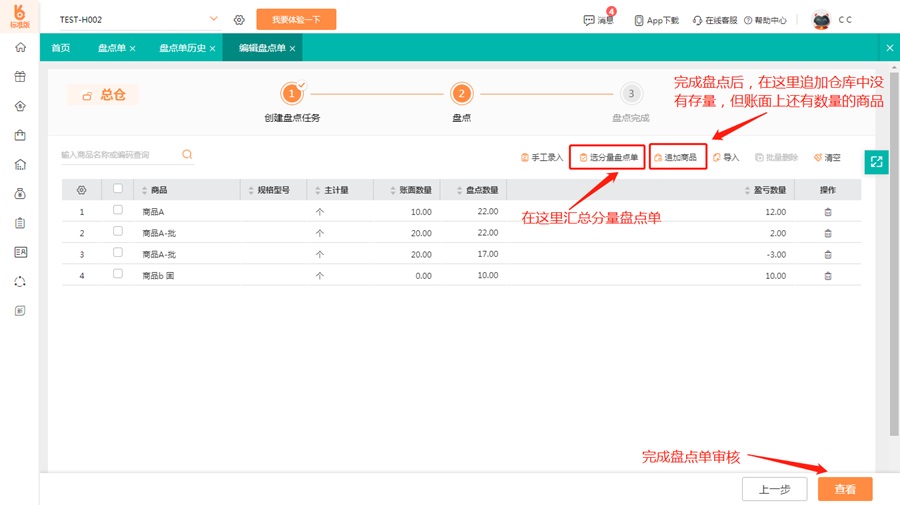The image size is (900, 505).
Task: Delete row 2 (盈亏 2.00) via trash icon
Action: pos(828,233)
